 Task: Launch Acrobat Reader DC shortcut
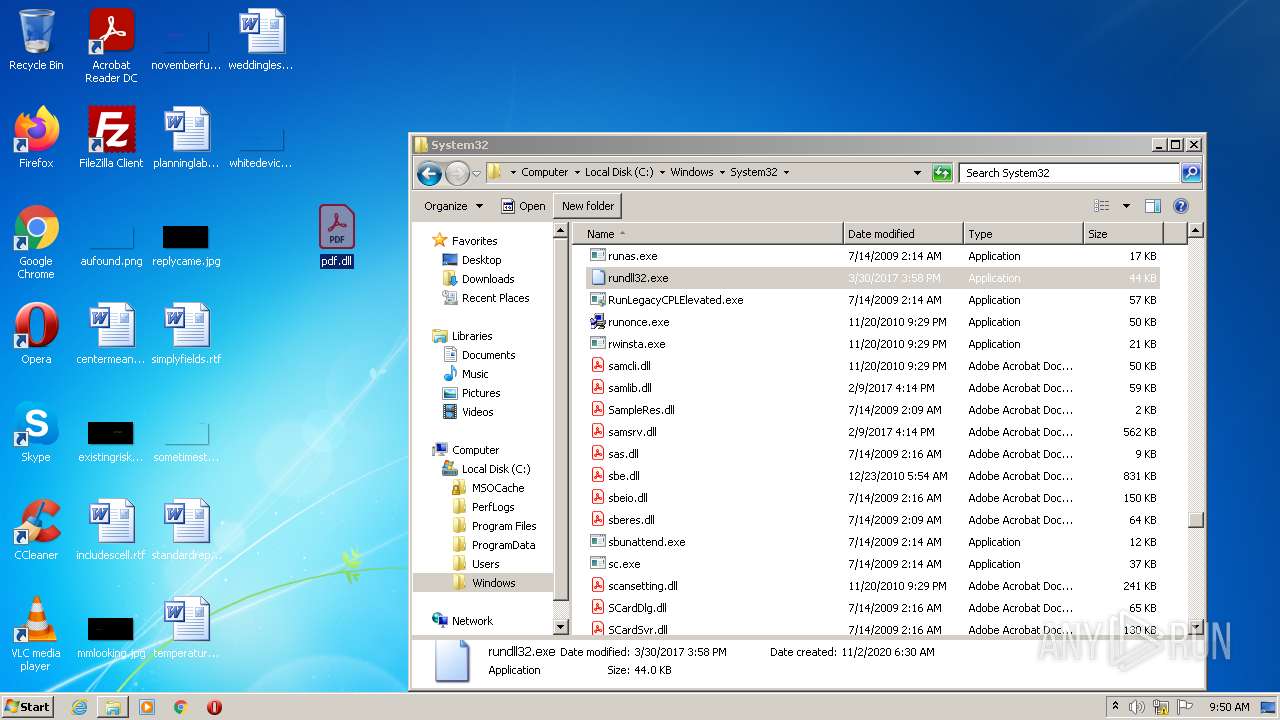[x=111, y=46]
